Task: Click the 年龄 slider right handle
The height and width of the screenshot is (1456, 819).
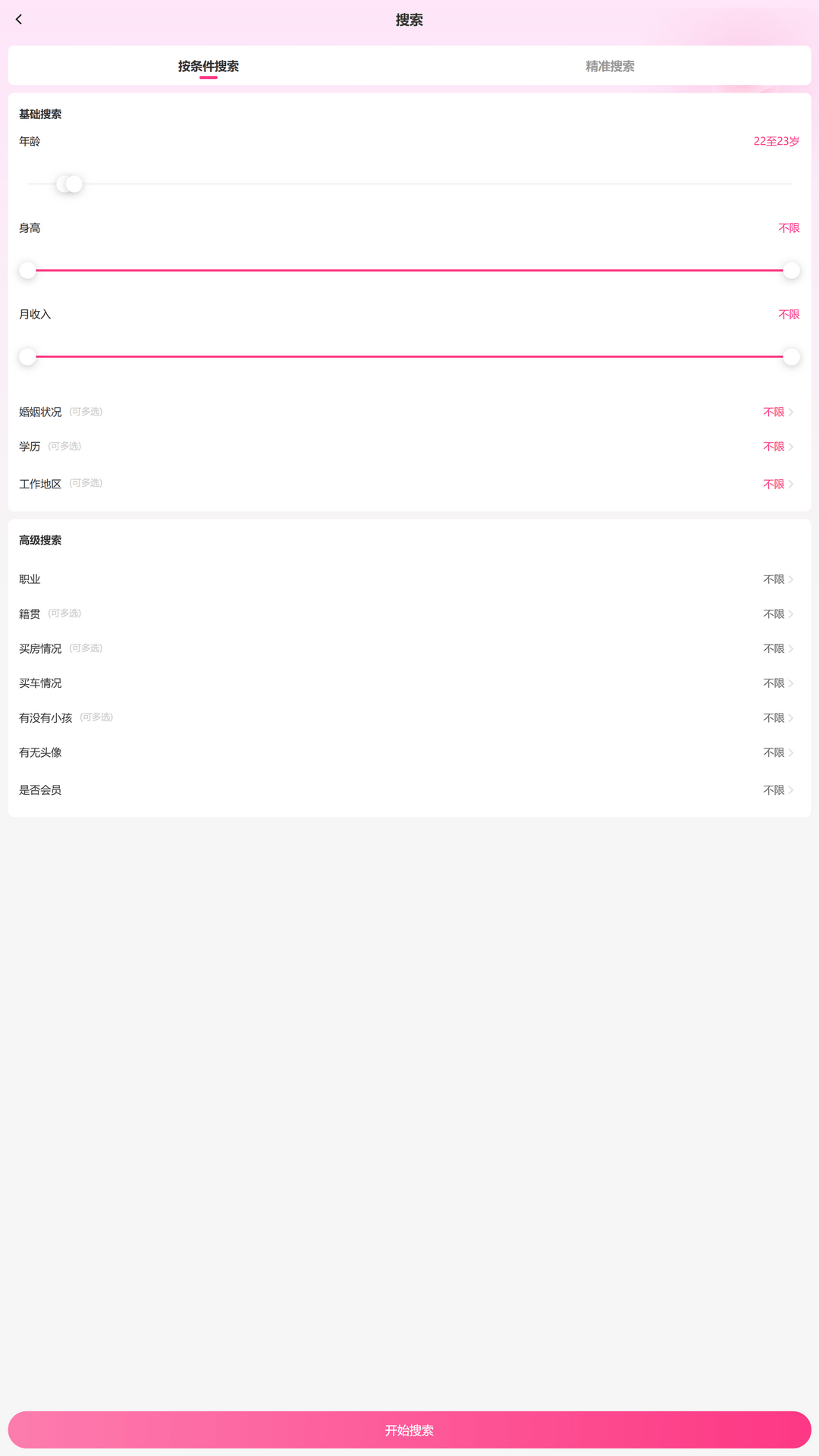Action: [75, 184]
